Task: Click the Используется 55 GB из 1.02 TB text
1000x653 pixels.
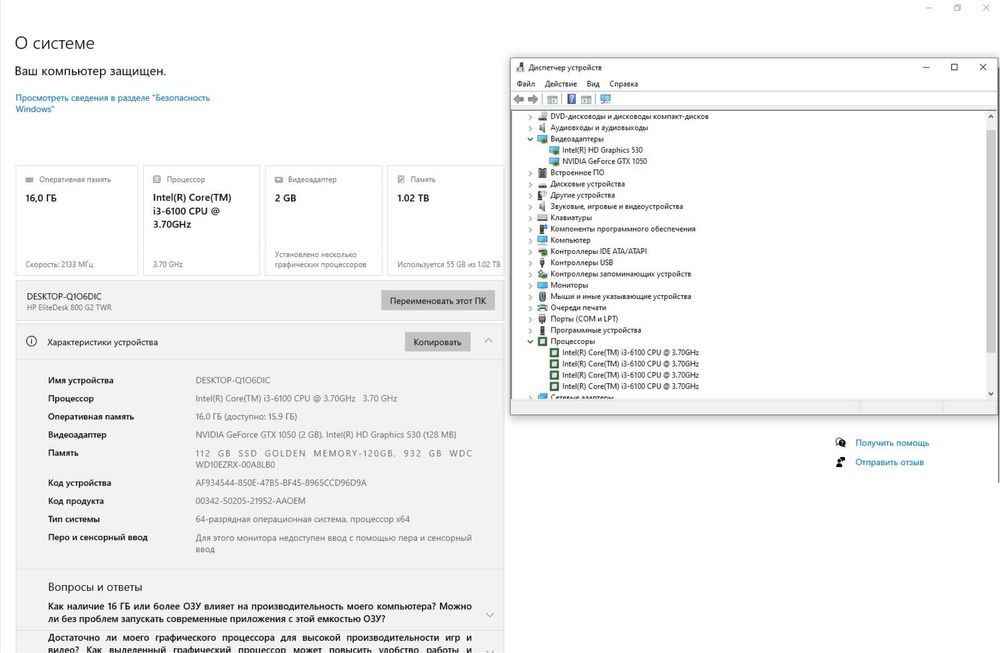Action: tap(448, 264)
